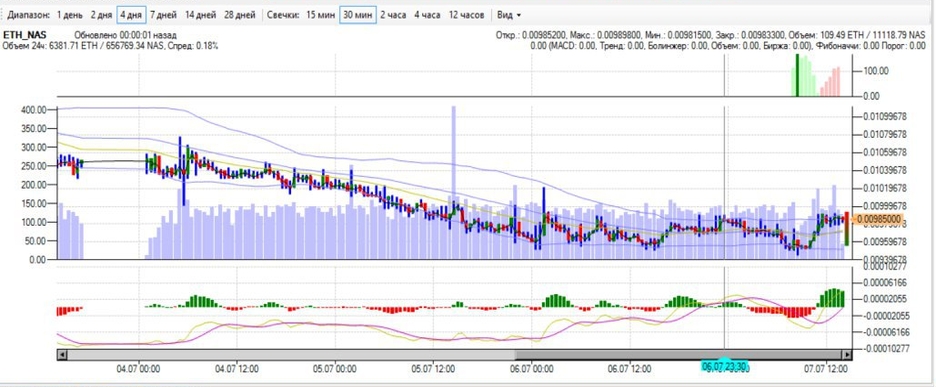
Task: Click the chart horizontal scrollbar thumb
Action: point(679,355)
